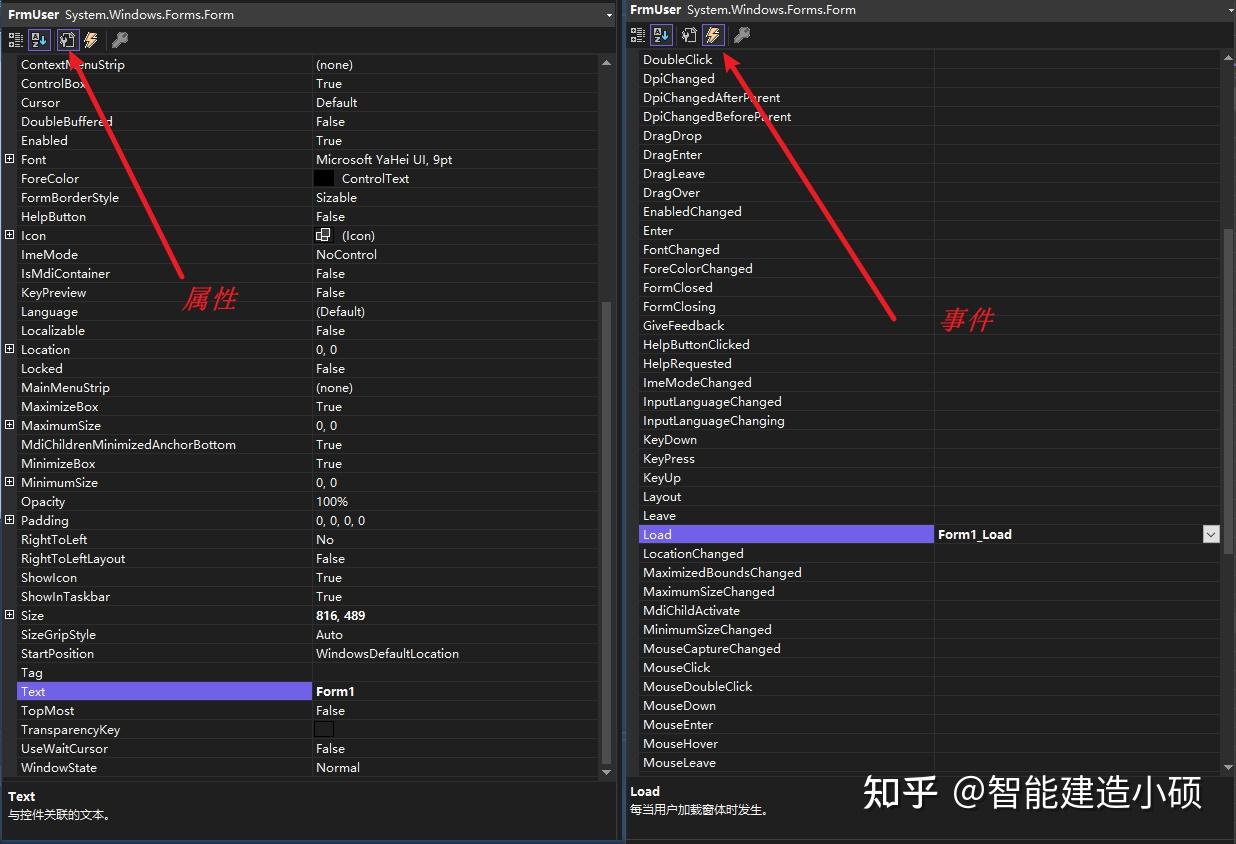Expand the Padding property

pos(8,520)
